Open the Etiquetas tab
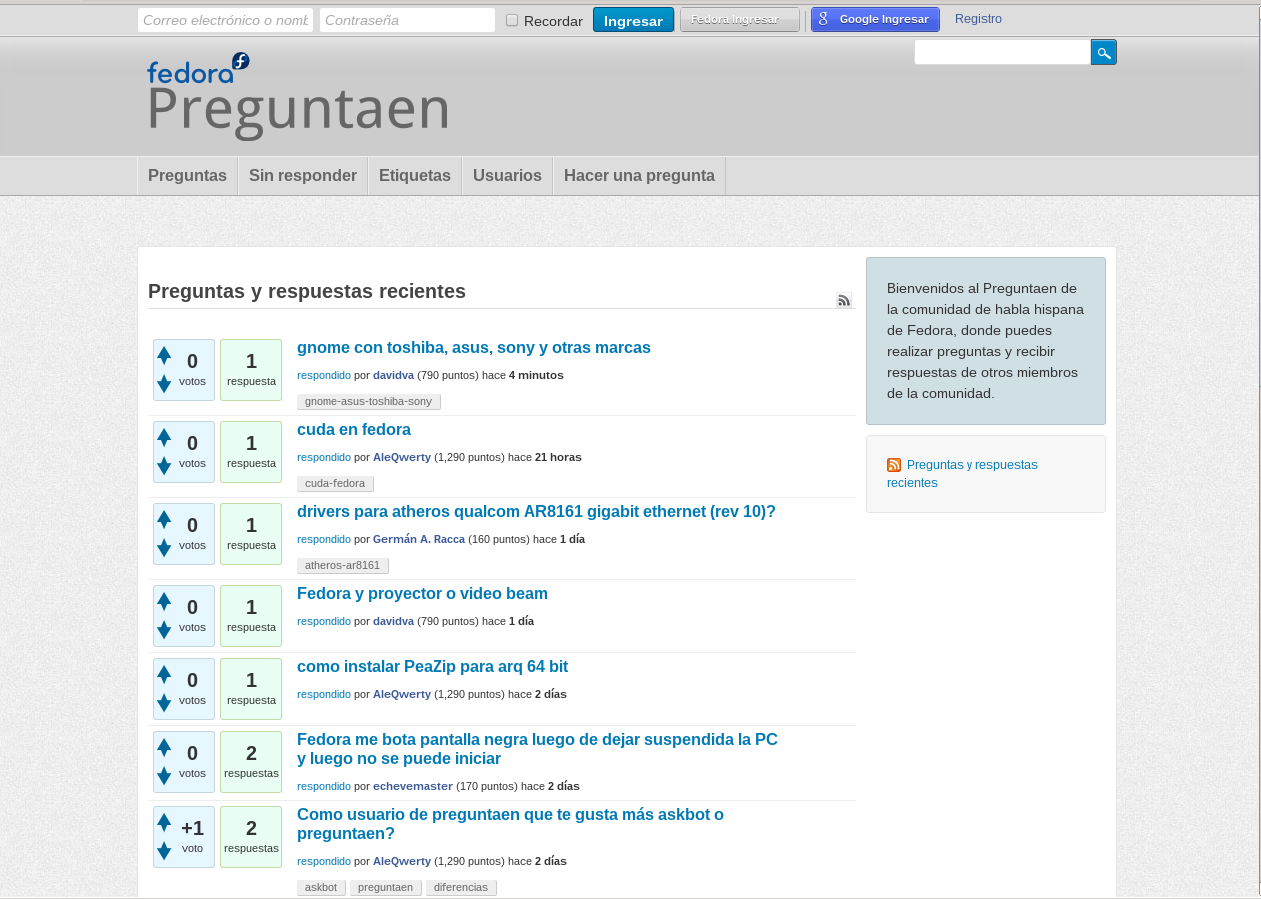 (415, 176)
